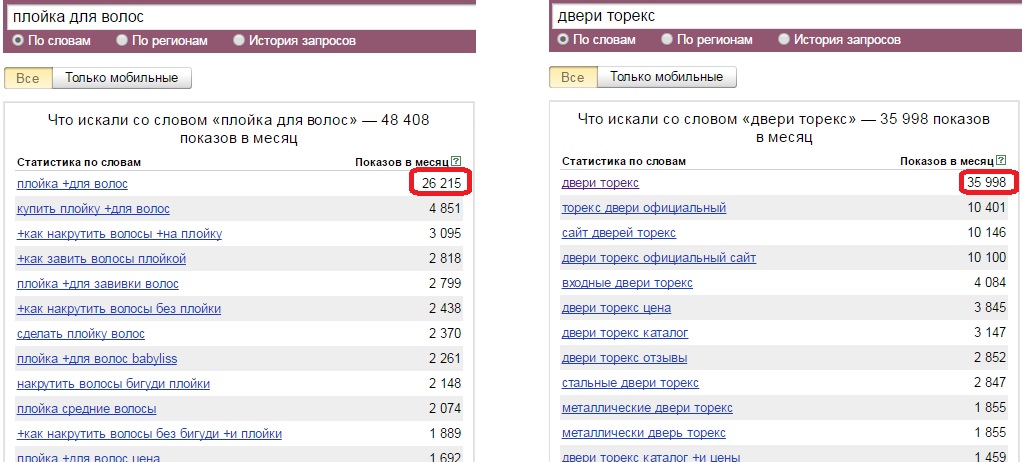Open link 'торекс двери официальный'
Viewport: 1023px width, 462px height.
[x=644, y=208]
